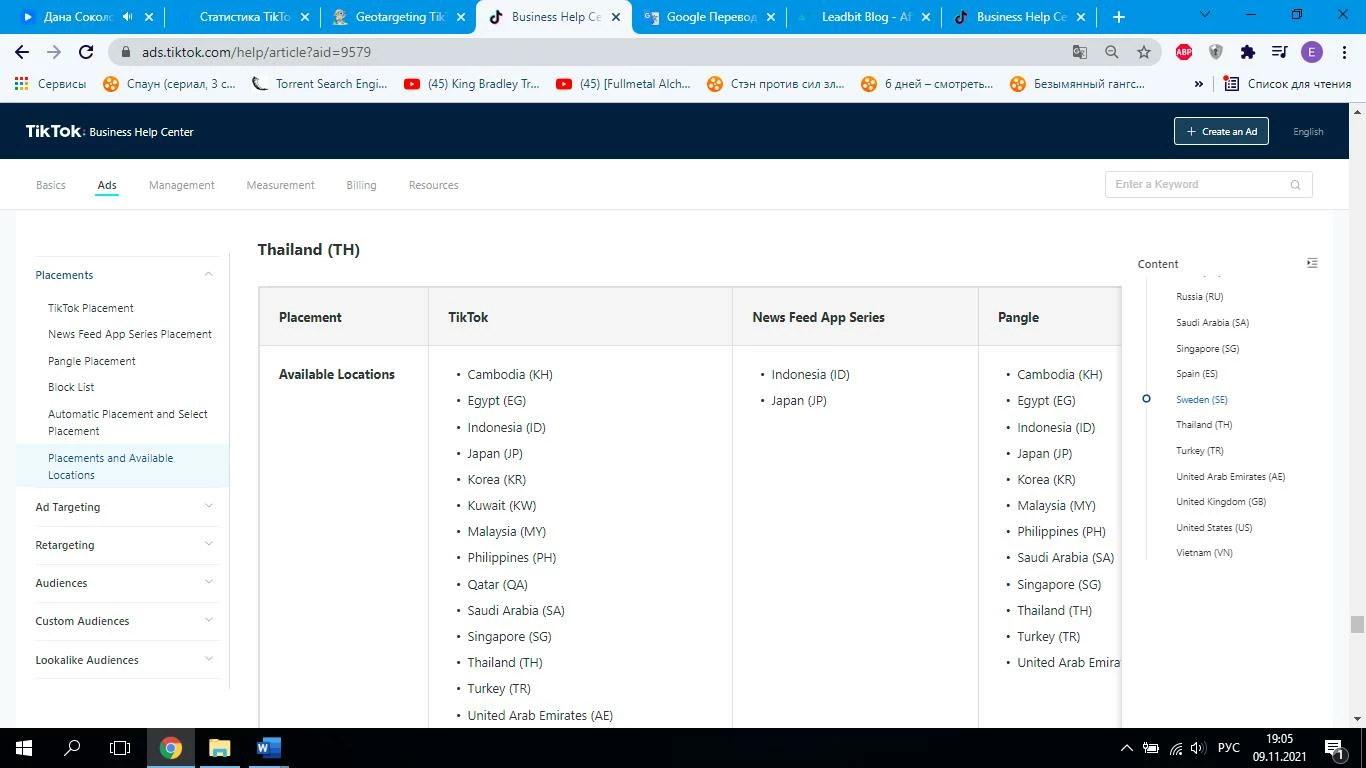Open the Список для чтения reading list
Image resolution: width=1366 pixels, height=768 pixels.
(1287, 84)
